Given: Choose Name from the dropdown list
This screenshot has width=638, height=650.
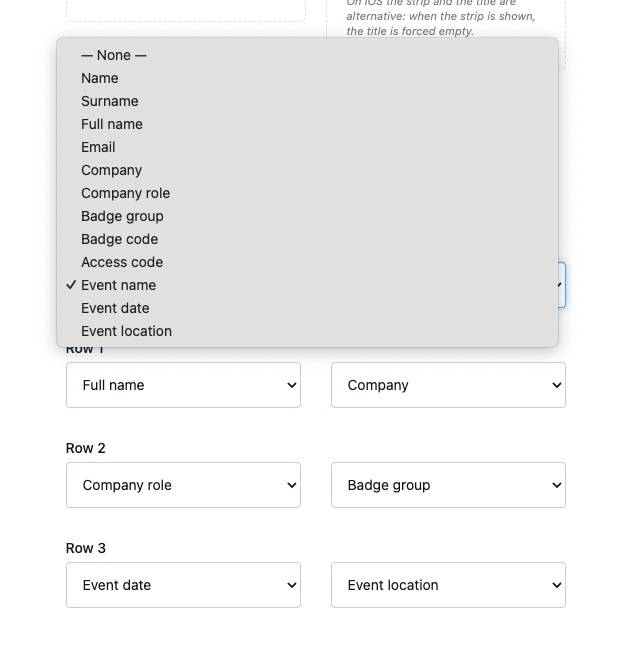Looking at the screenshot, I should pyautogui.click(x=307, y=78).
